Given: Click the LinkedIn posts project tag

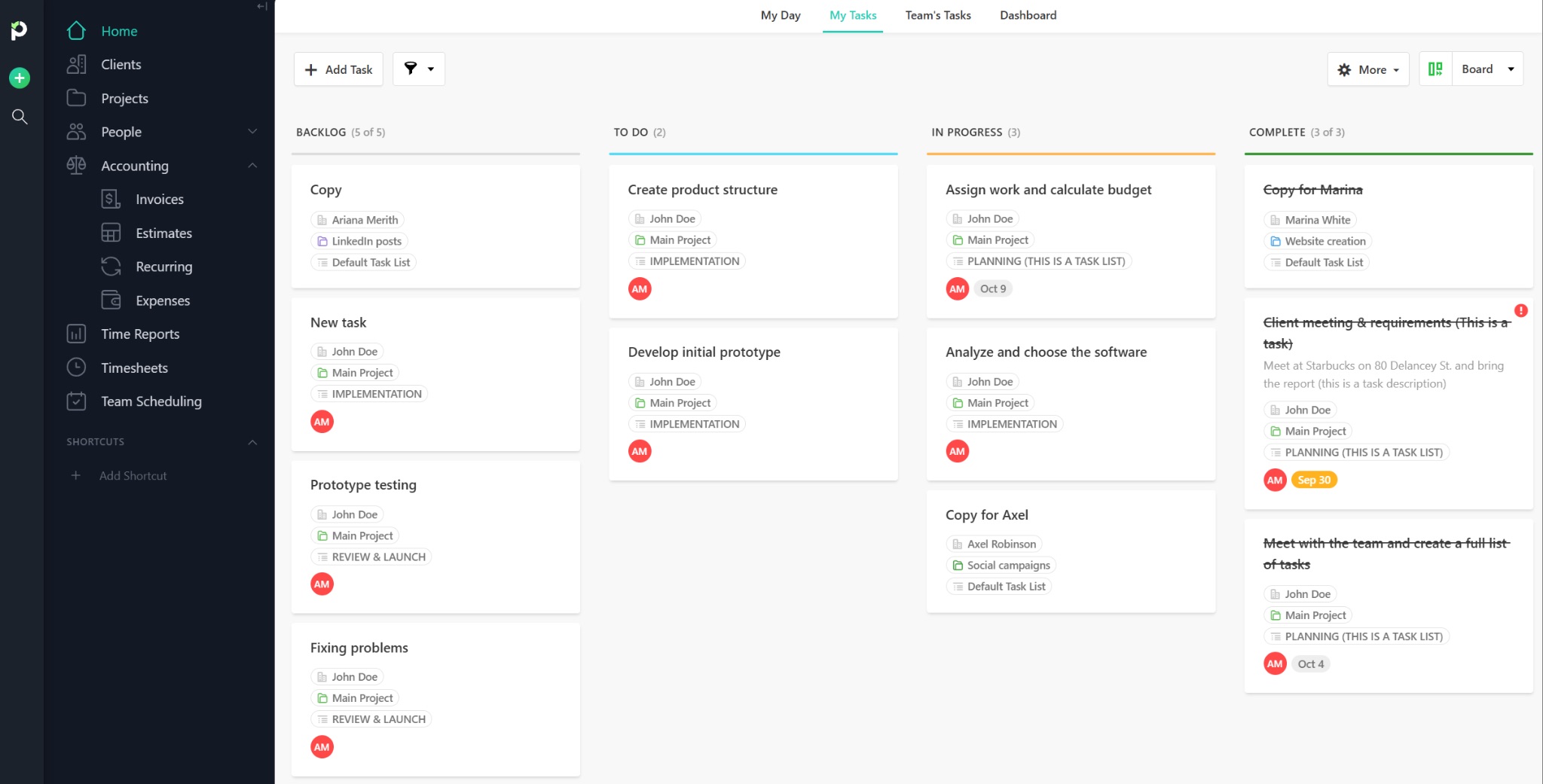Looking at the screenshot, I should click(x=359, y=241).
